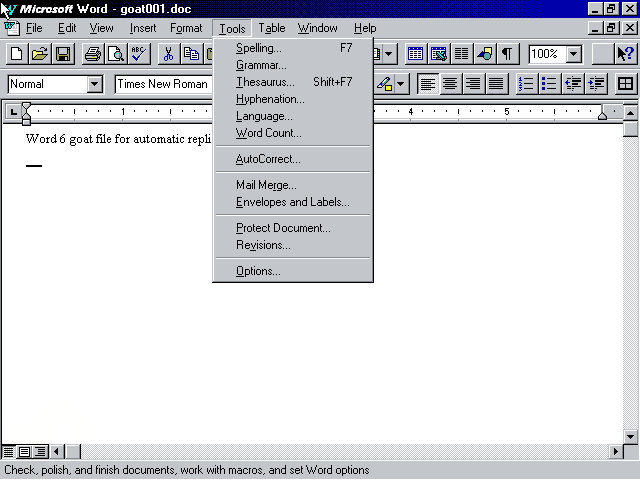Choose Word Count... from the Tools menu
The width and height of the screenshot is (640, 480).
pos(293,133)
